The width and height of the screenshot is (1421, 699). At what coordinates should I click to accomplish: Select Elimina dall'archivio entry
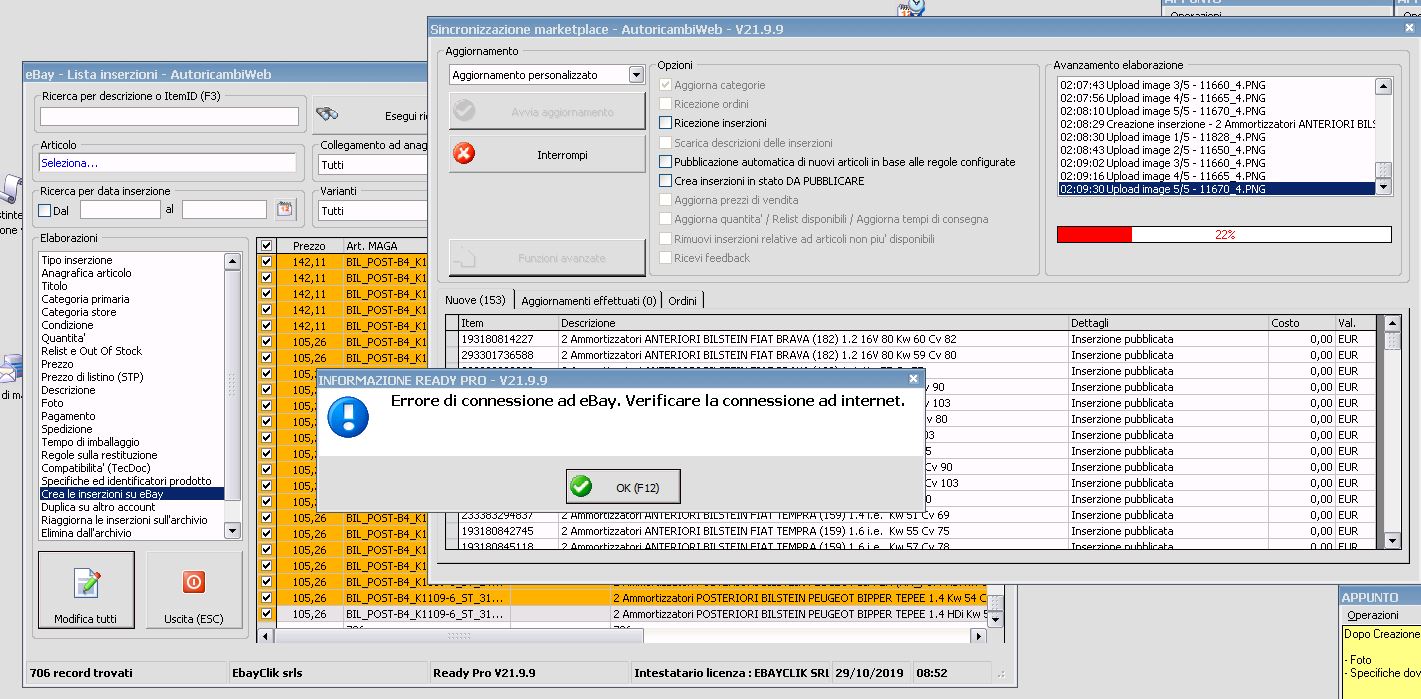coord(86,533)
